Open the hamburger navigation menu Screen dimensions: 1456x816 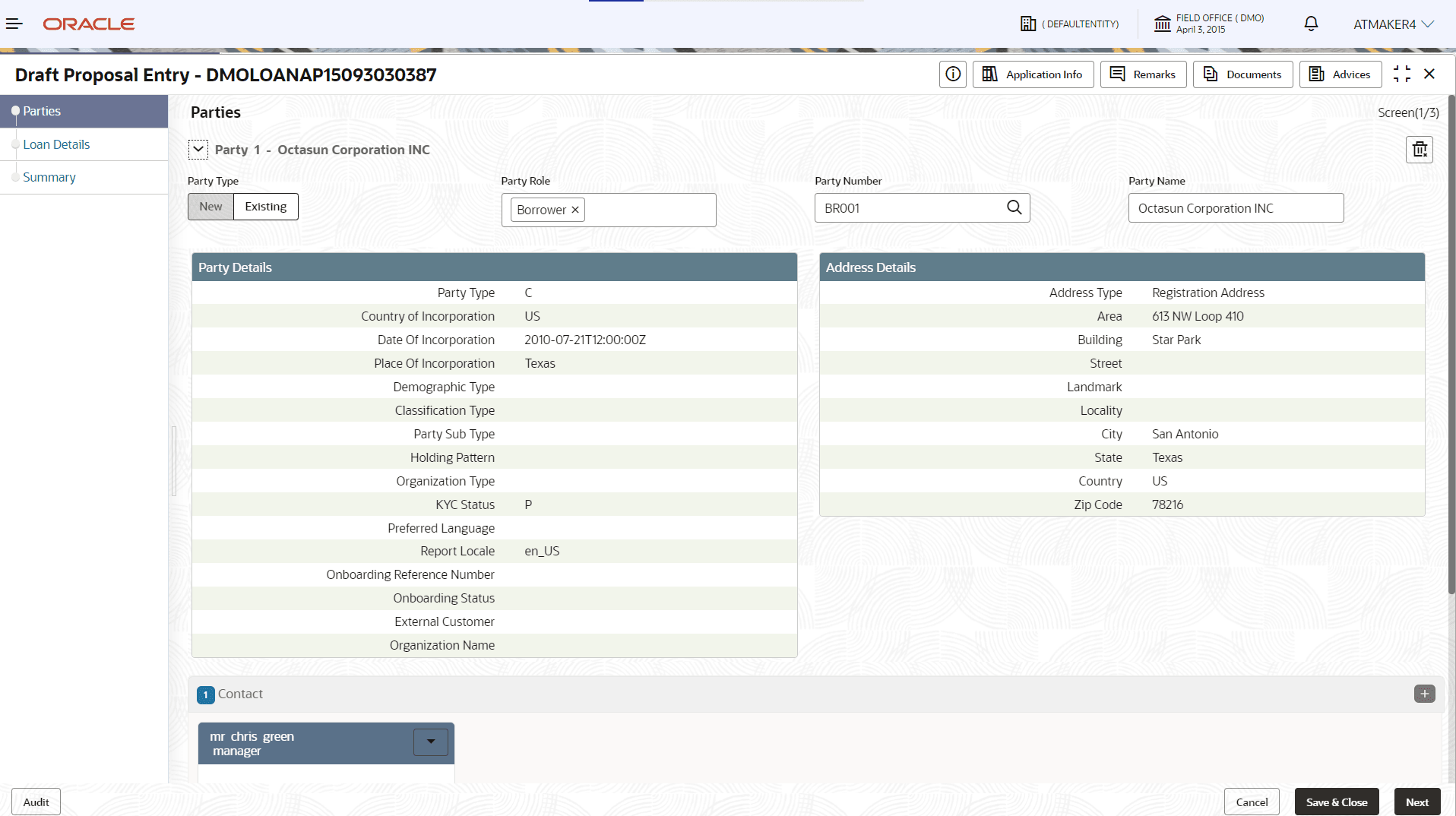coord(14,24)
